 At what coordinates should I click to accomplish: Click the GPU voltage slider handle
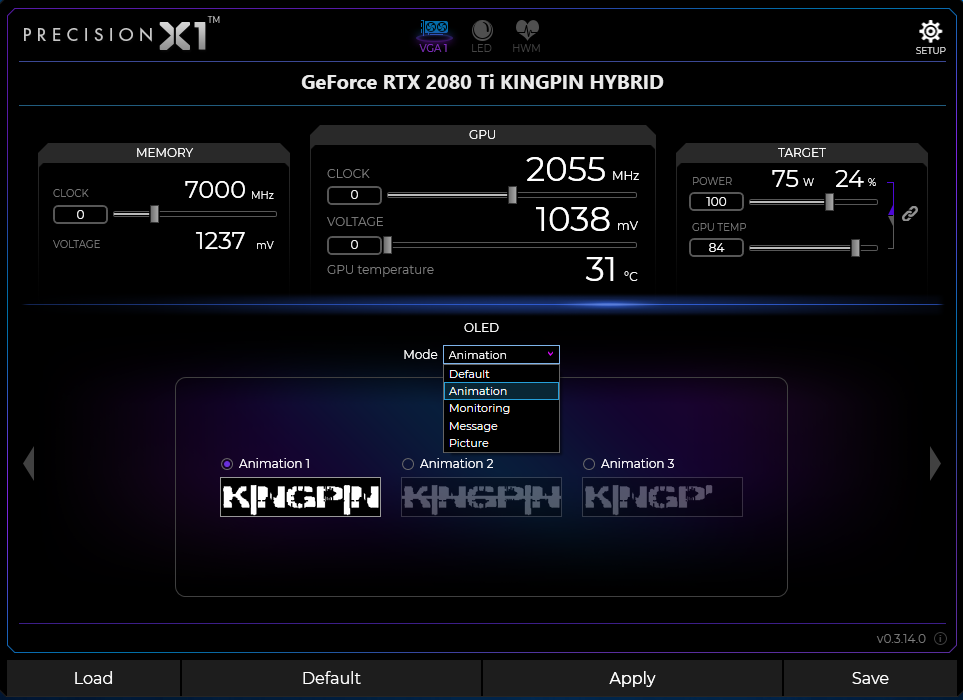point(388,245)
